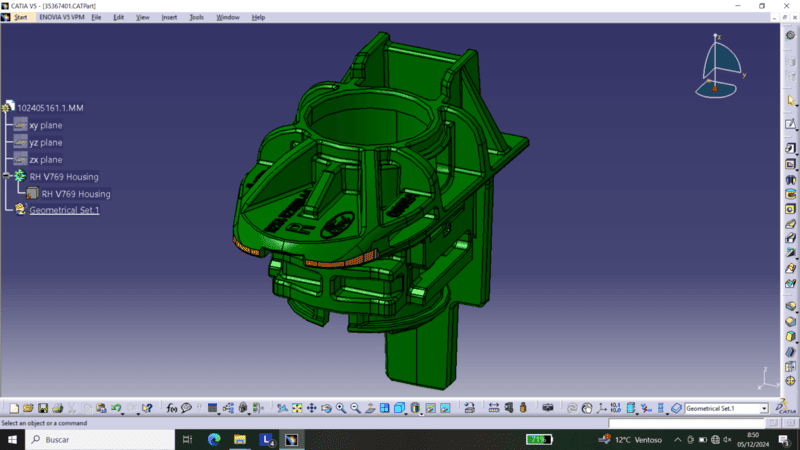Open the Formula f(x) tool
Screen dimensions: 800x450
click(x=171, y=408)
